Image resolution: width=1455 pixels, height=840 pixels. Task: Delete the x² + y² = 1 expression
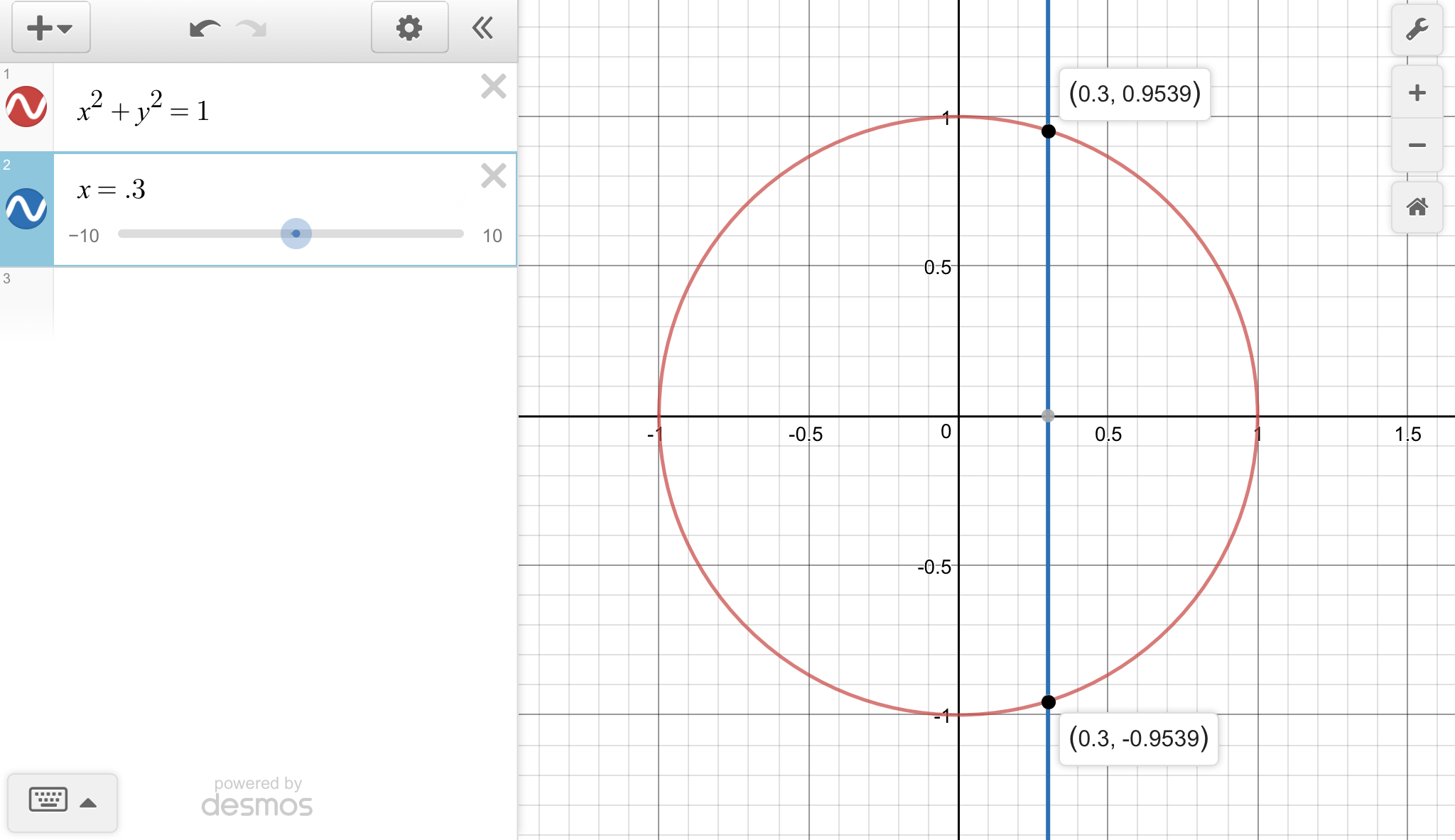click(493, 87)
